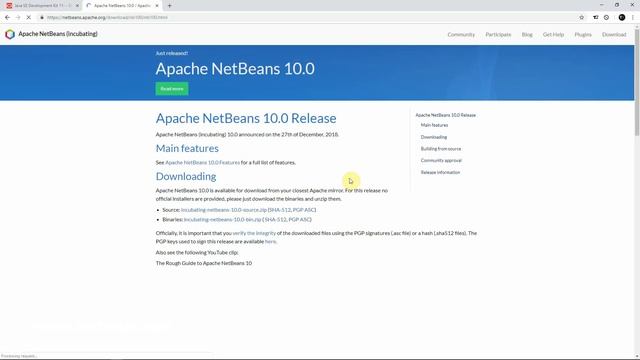Stop loading the page

tap(29, 18)
